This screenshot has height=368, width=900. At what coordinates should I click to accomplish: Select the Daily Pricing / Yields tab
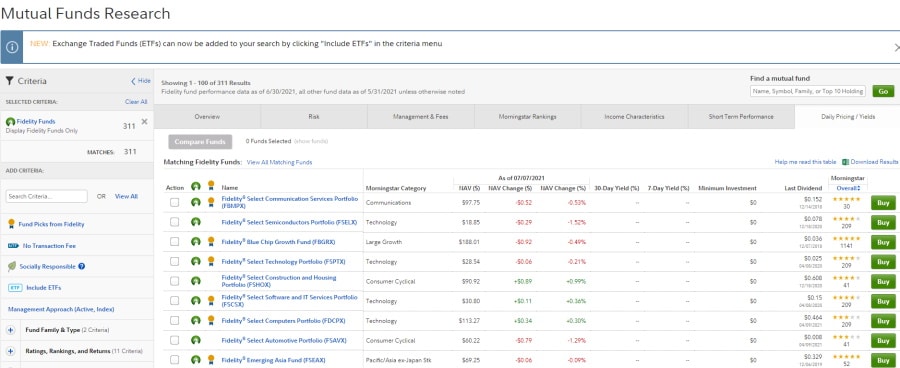[x=847, y=117]
